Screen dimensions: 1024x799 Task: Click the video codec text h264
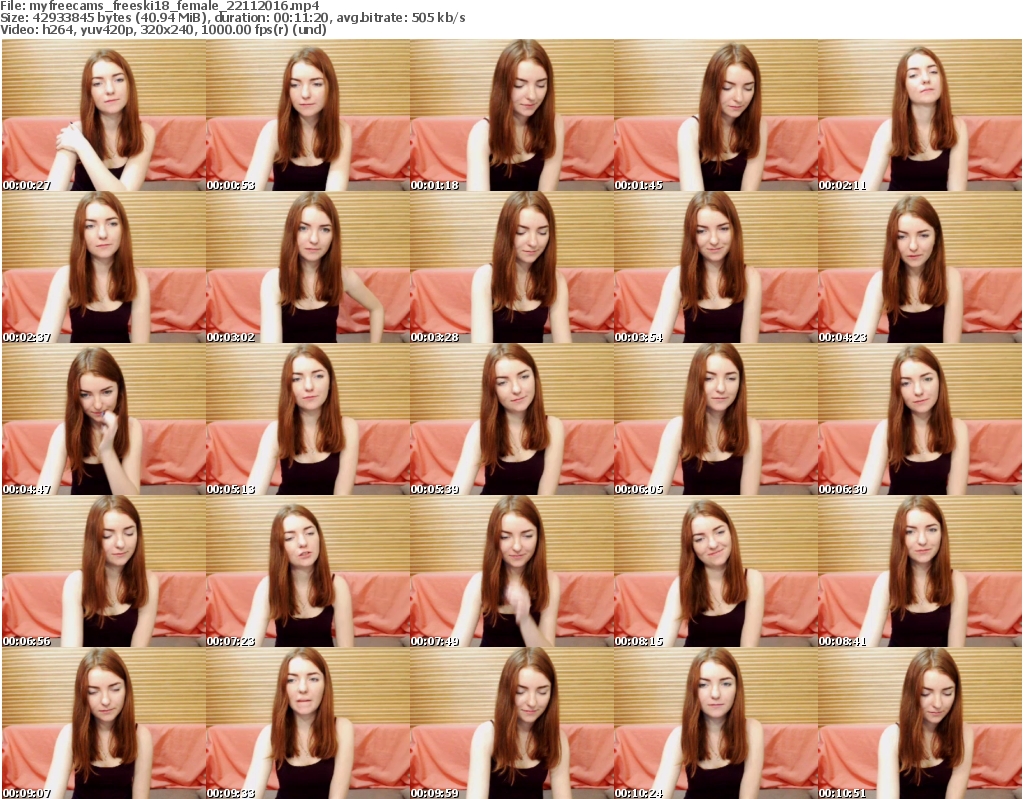tap(57, 29)
